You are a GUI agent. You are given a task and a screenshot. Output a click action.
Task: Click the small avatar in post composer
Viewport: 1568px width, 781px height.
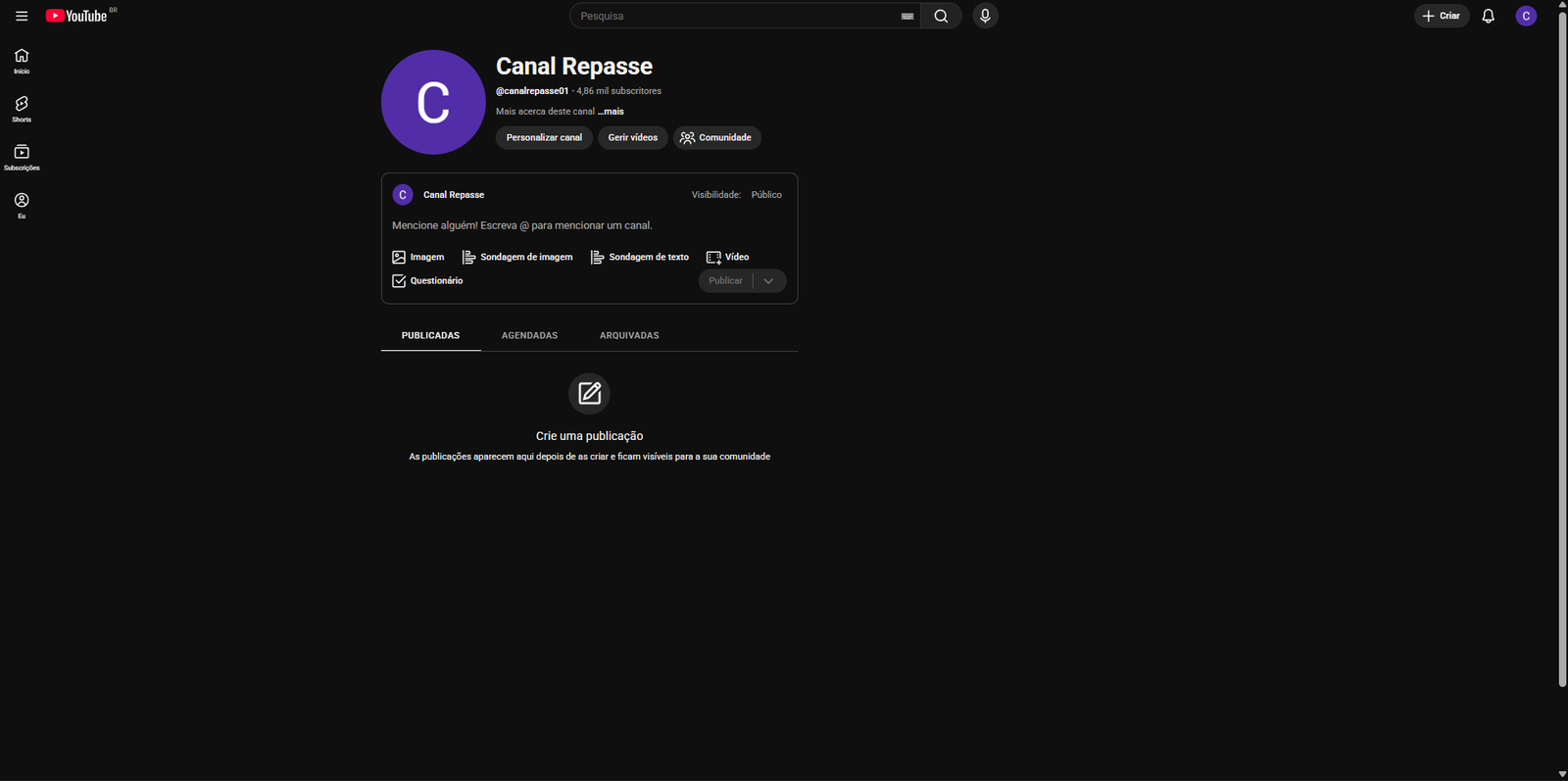(x=403, y=195)
